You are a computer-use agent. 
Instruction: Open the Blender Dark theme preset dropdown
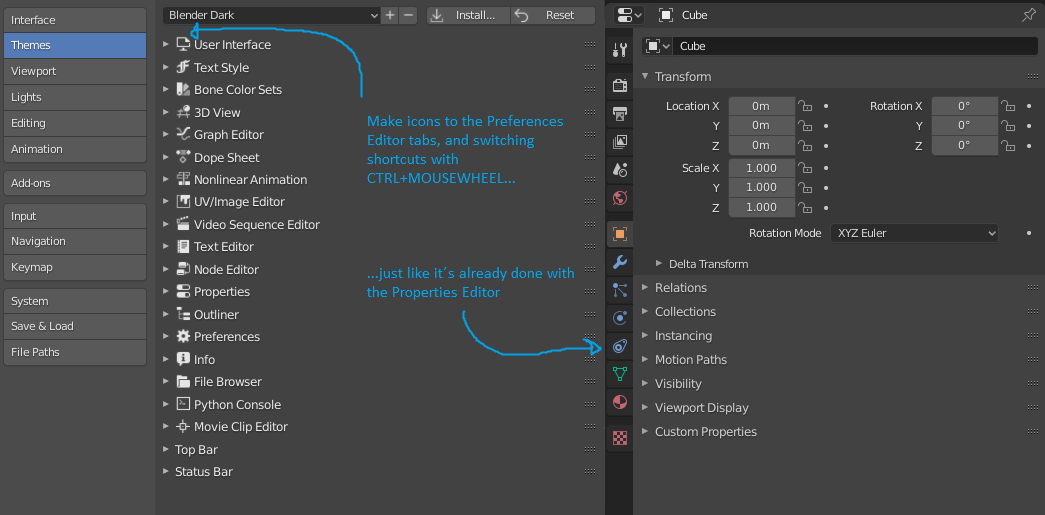pyautogui.click(x=272, y=15)
